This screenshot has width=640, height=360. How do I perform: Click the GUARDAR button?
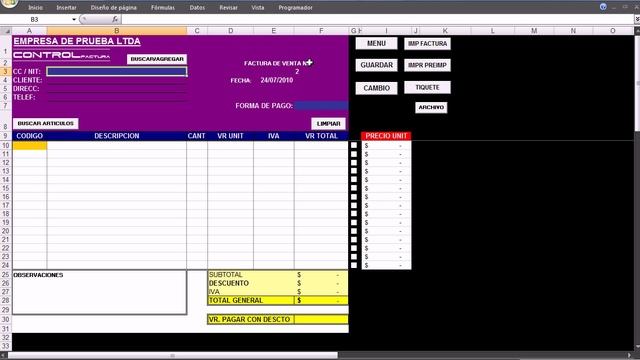click(376, 65)
